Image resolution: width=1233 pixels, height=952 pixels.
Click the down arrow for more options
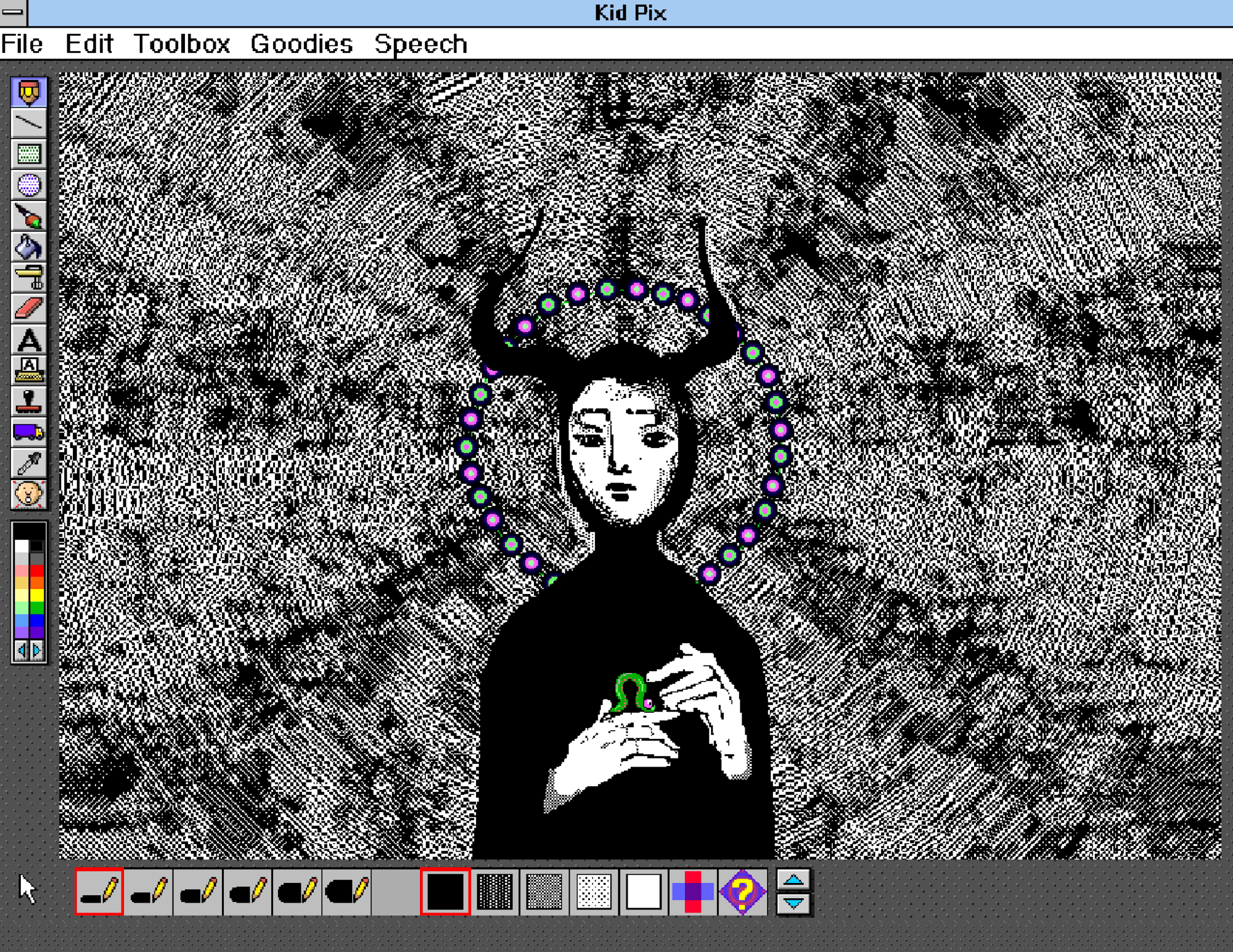(793, 903)
